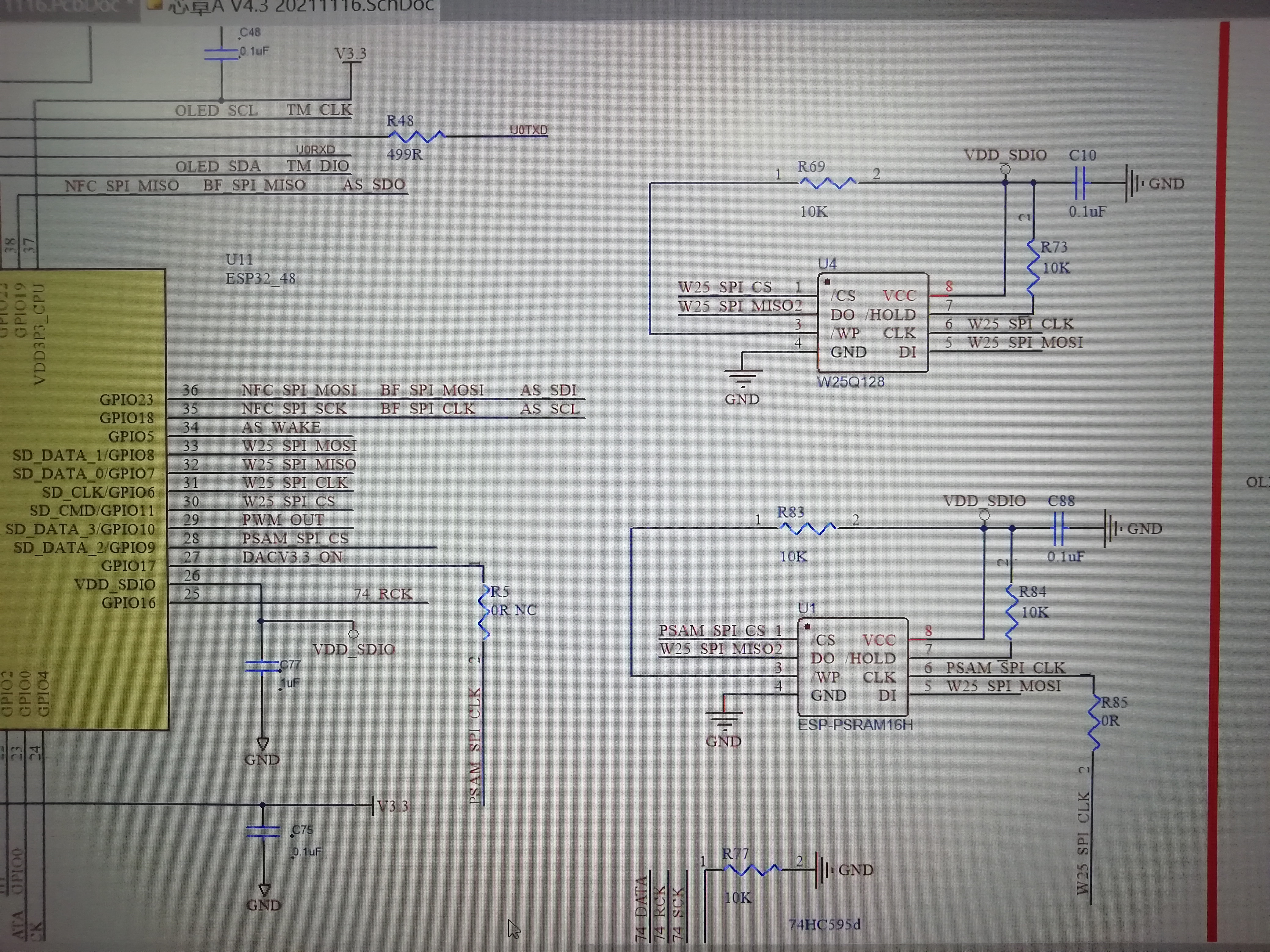The width and height of the screenshot is (1270, 952).
Task: Select the NFC_SPI_MISO net label
Action: 122,186
